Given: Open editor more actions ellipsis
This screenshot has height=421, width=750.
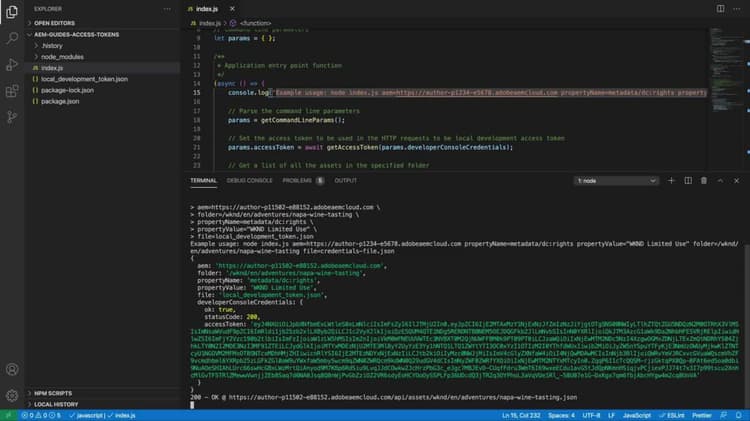Looking at the screenshot, I should coord(737,9).
